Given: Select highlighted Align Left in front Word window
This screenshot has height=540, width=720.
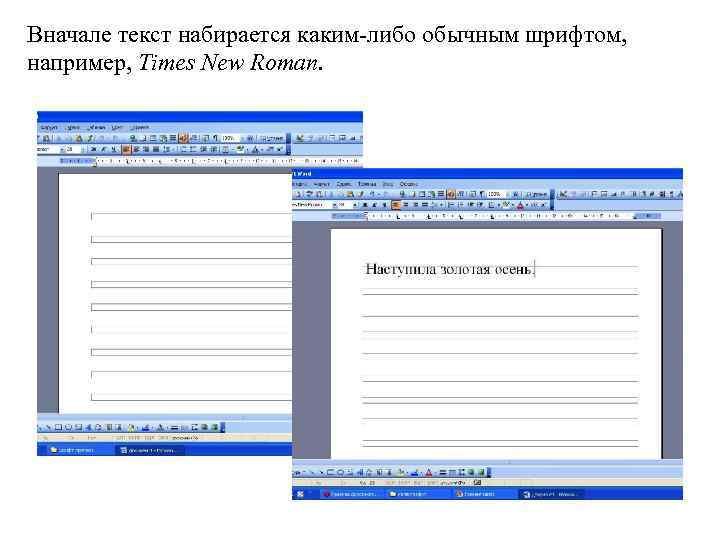Looking at the screenshot, I should (x=396, y=205).
